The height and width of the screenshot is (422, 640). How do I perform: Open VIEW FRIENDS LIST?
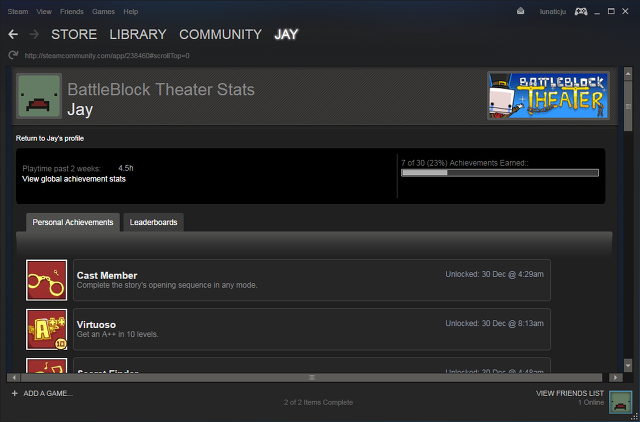pyautogui.click(x=570, y=393)
